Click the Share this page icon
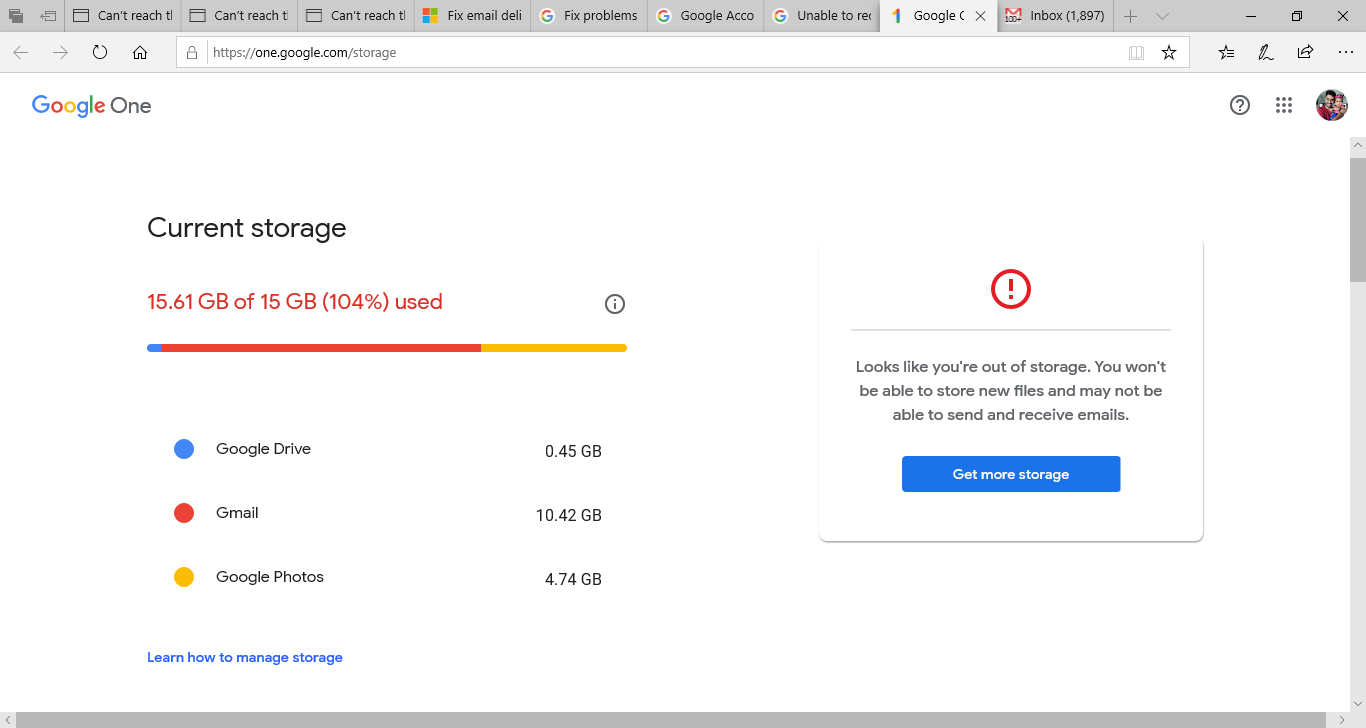The width and height of the screenshot is (1366, 728). (1305, 53)
